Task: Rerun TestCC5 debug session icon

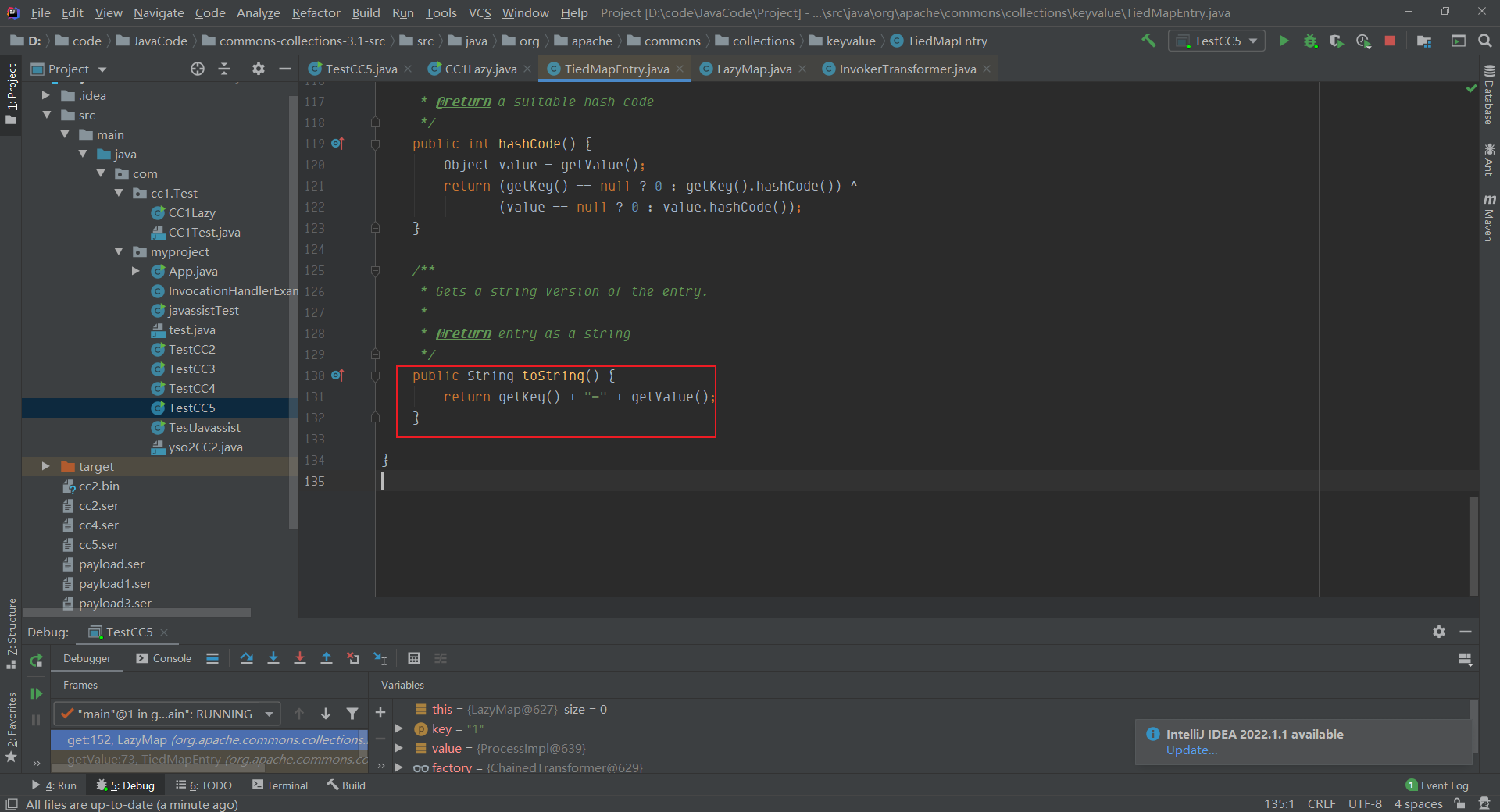Action: [x=36, y=661]
